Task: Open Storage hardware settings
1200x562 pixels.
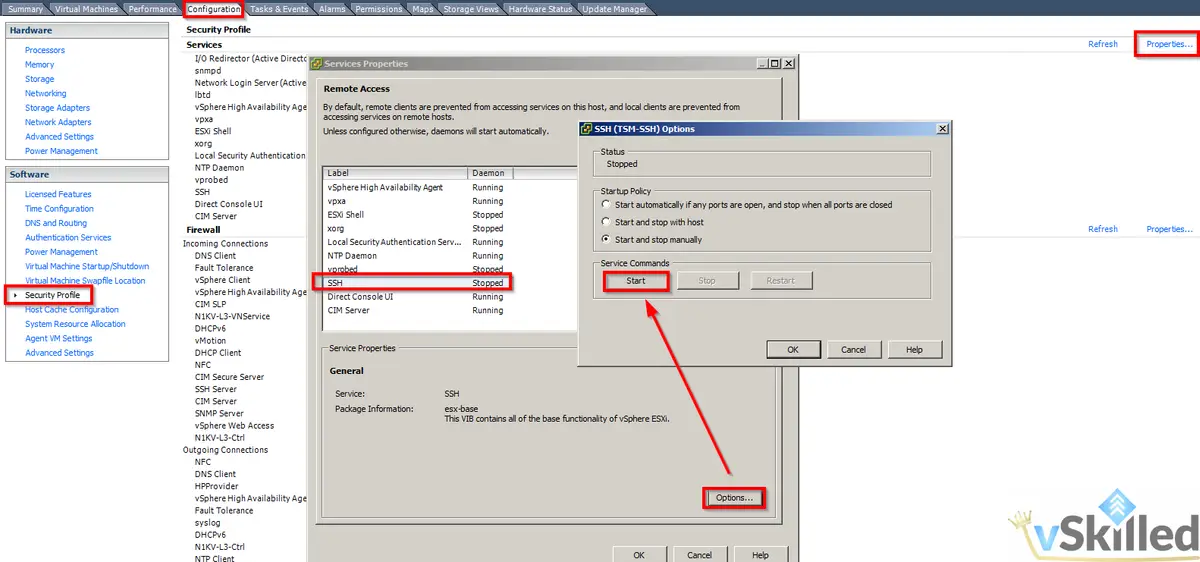Action: (40, 79)
